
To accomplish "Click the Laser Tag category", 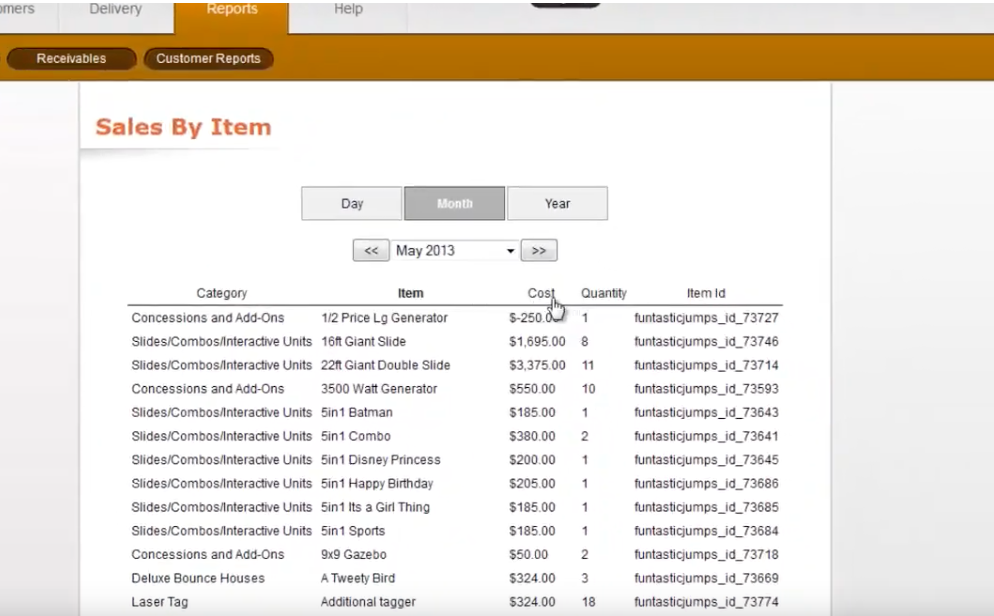I will click(160, 601).
